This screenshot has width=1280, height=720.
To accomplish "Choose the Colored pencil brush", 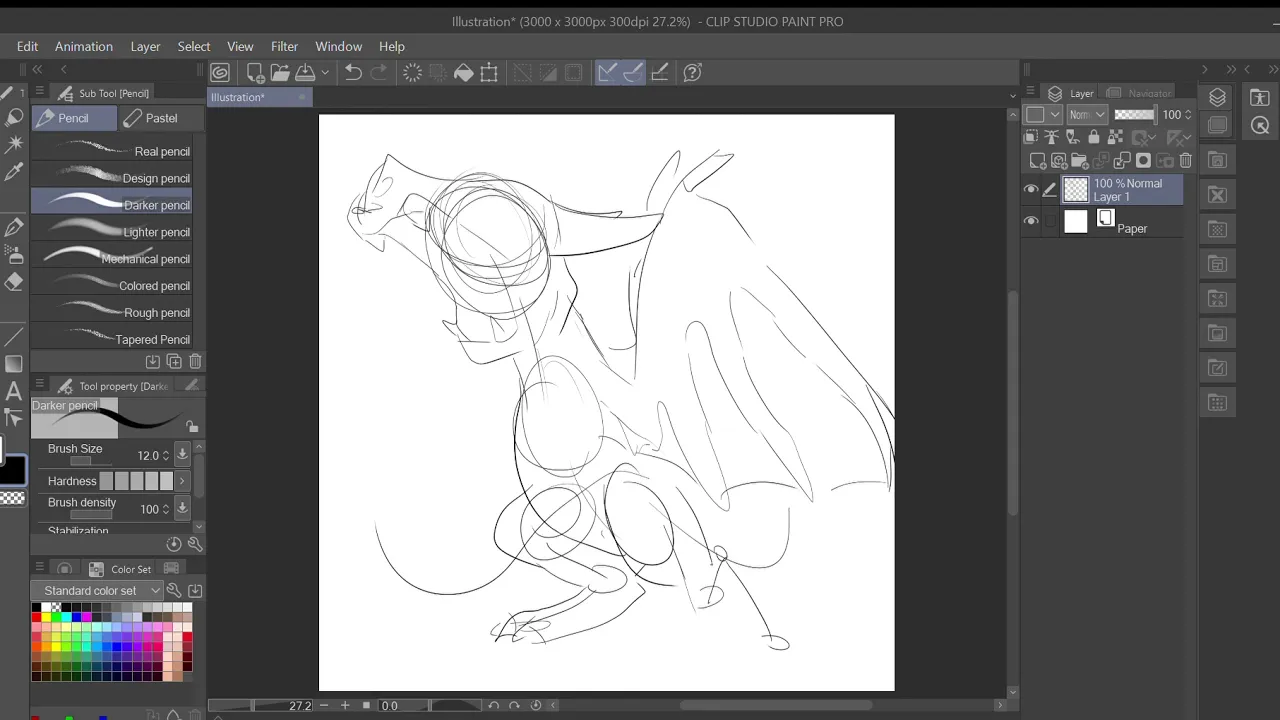I will [x=112, y=286].
